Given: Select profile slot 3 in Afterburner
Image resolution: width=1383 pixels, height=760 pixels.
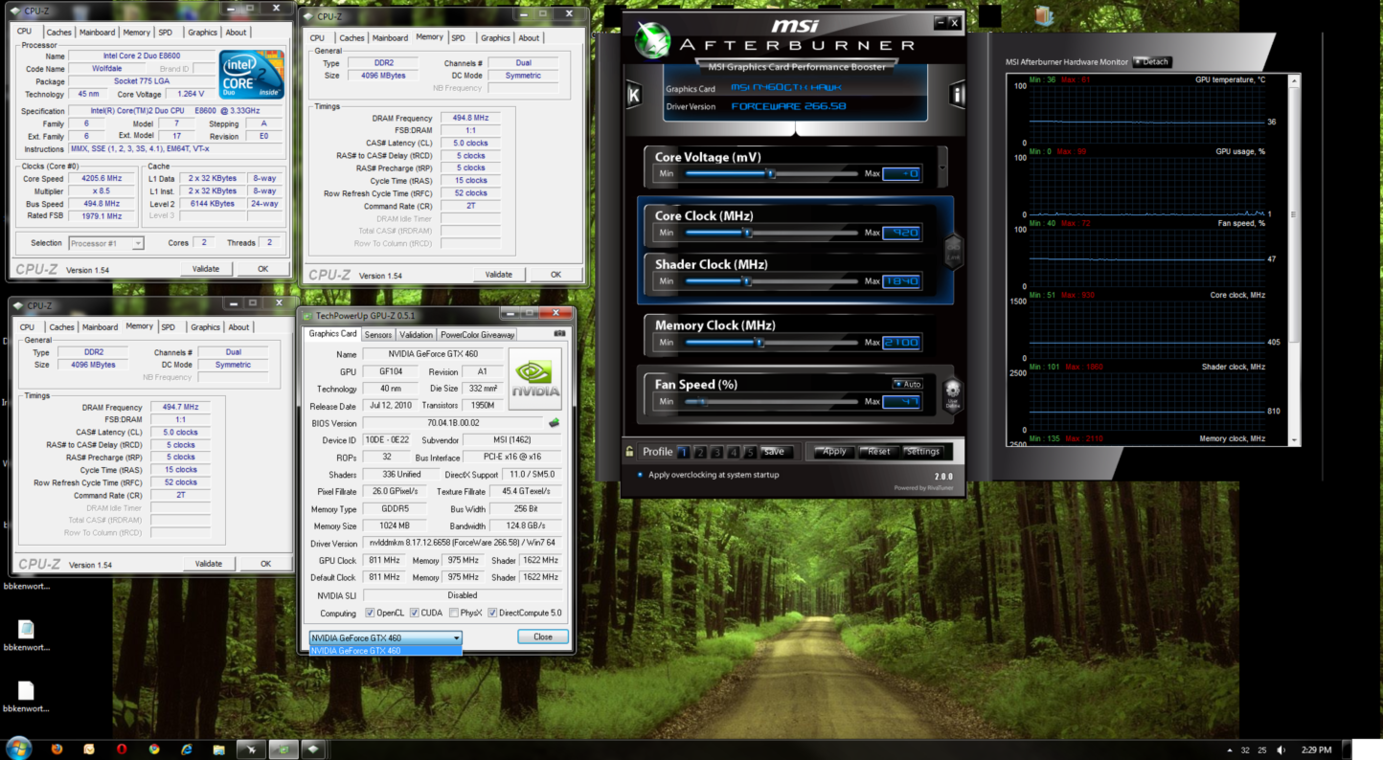Looking at the screenshot, I should (716, 452).
